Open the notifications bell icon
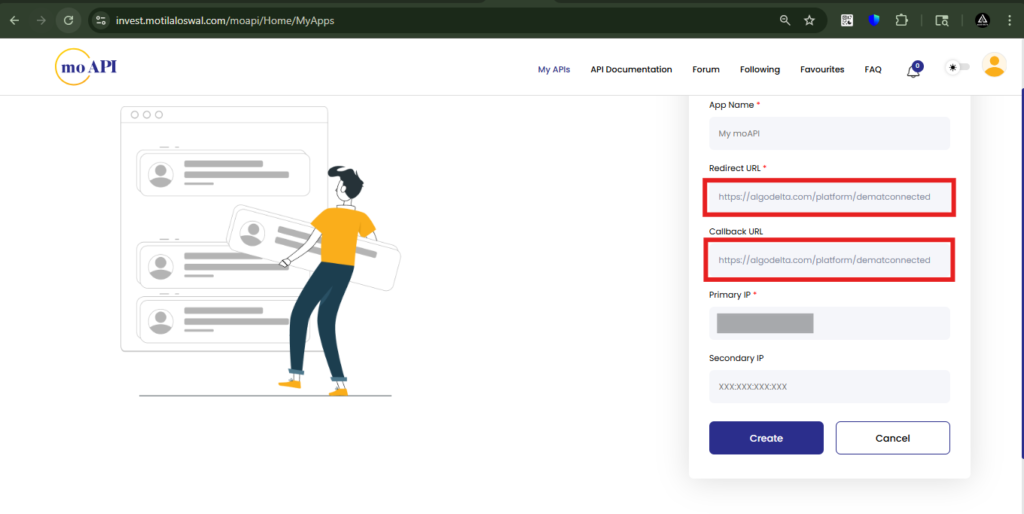The image size is (1024, 514). [x=913, y=70]
